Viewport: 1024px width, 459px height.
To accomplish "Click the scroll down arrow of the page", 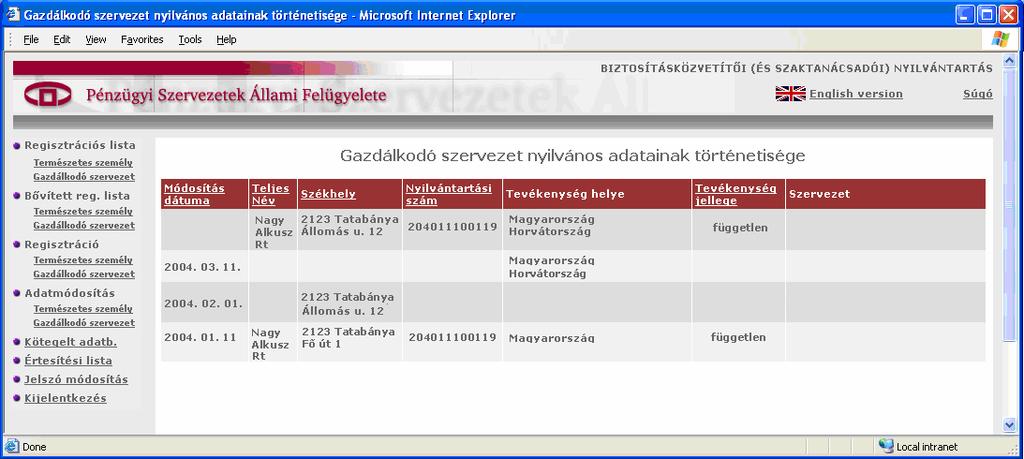I will (1009, 426).
